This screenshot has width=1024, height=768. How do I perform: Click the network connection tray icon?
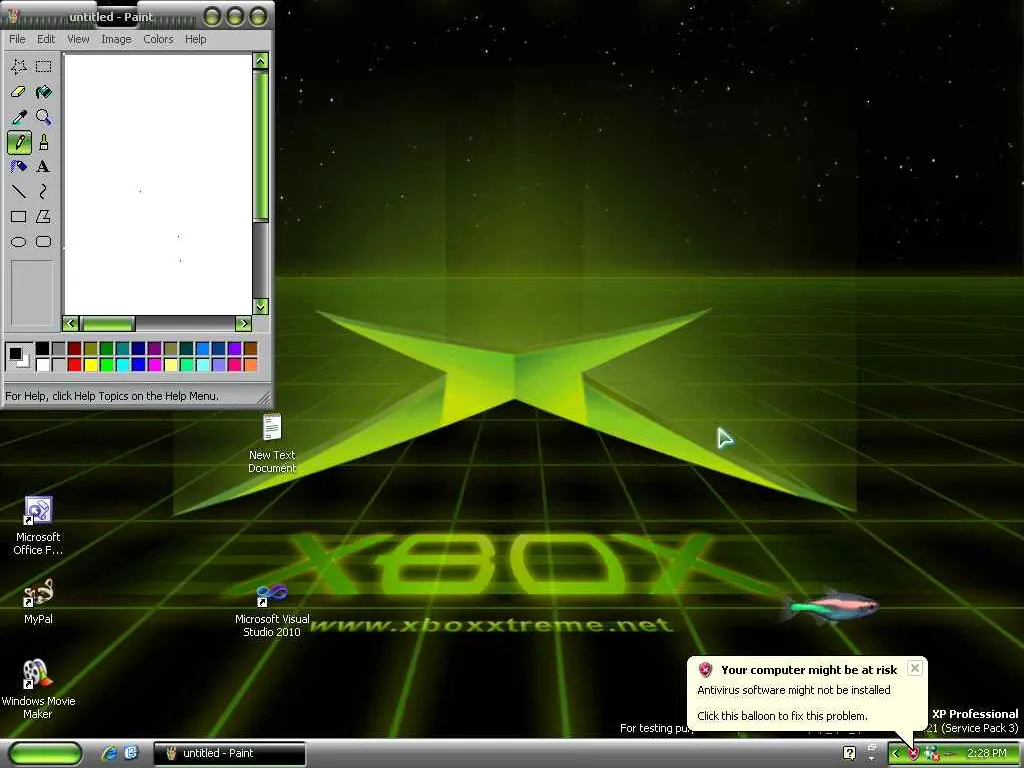click(932, 754)
